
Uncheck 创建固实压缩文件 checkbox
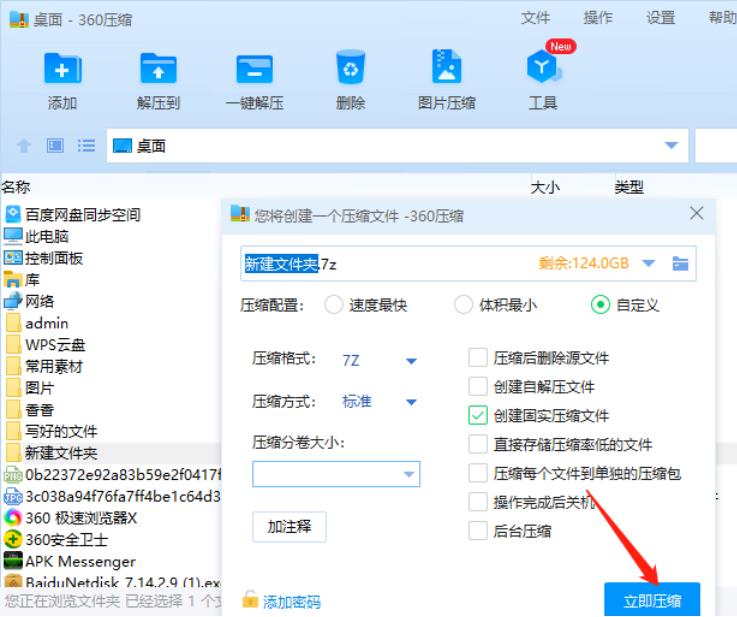click(x=478, y=415)
